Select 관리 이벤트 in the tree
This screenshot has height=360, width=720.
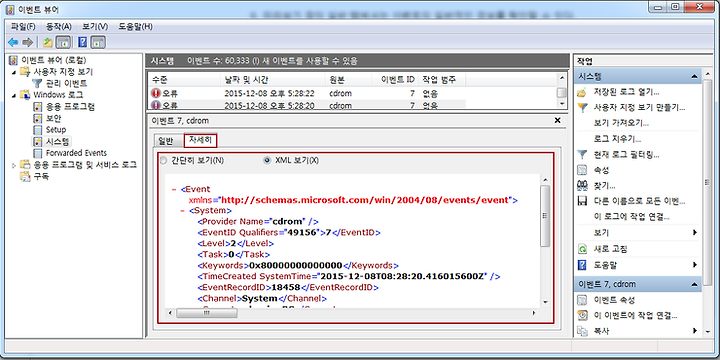tap(66, 84)
